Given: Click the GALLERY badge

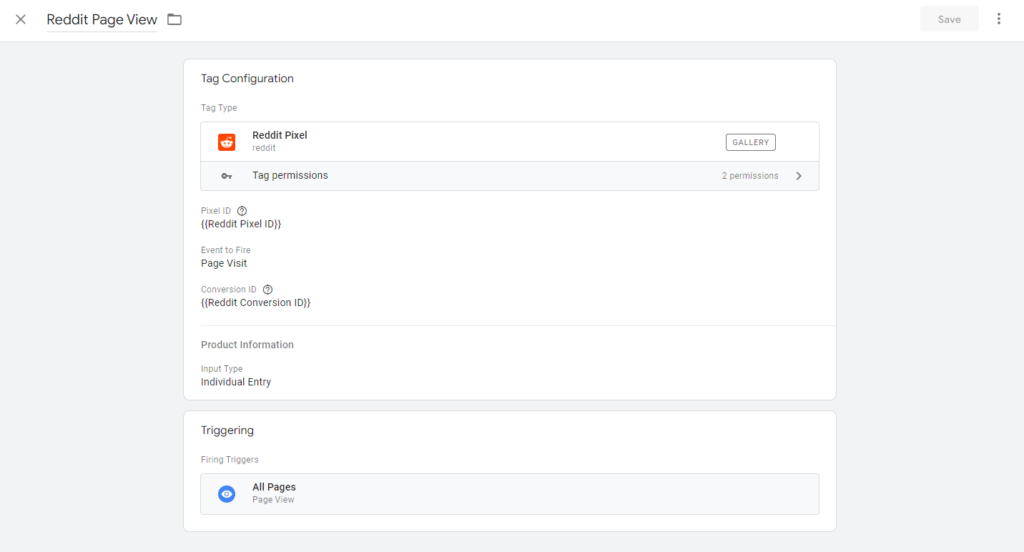Looking at the screenshot, I should click(750, 142).
